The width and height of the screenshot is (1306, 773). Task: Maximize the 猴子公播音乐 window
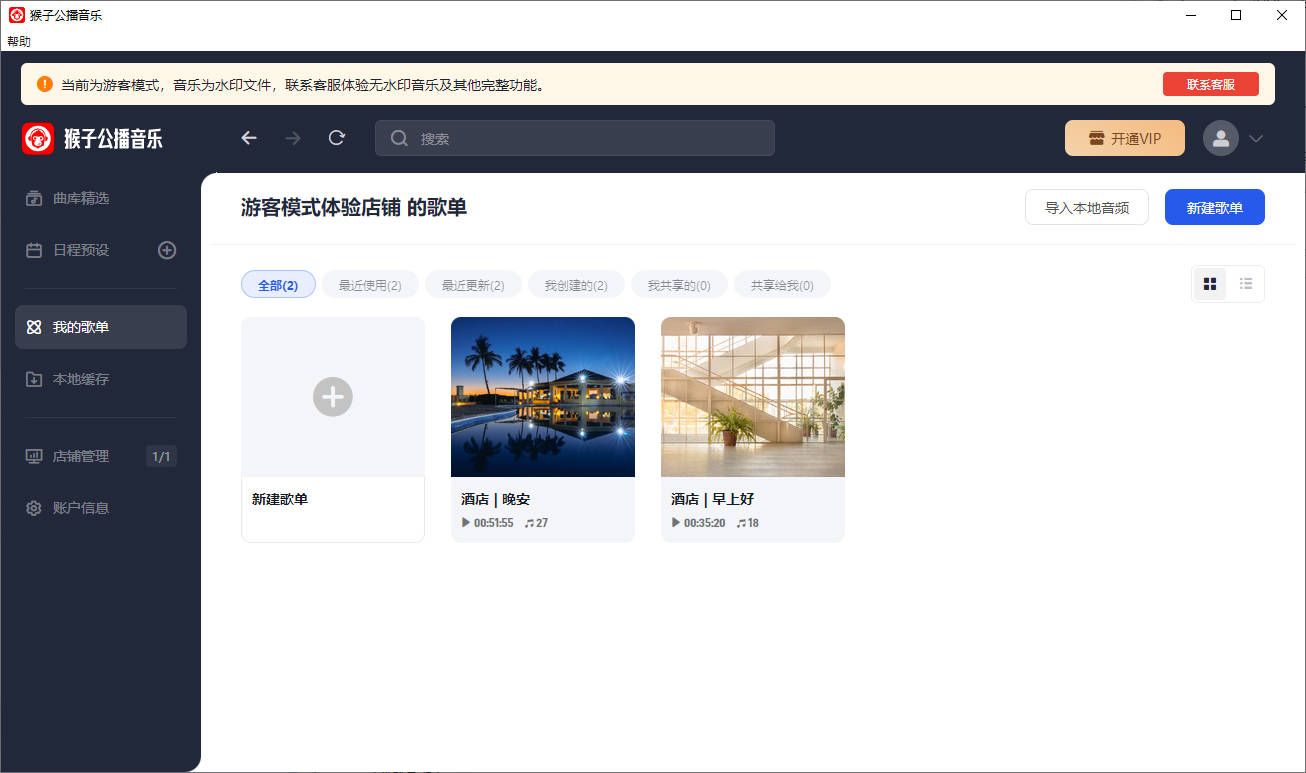(1236, 15)
